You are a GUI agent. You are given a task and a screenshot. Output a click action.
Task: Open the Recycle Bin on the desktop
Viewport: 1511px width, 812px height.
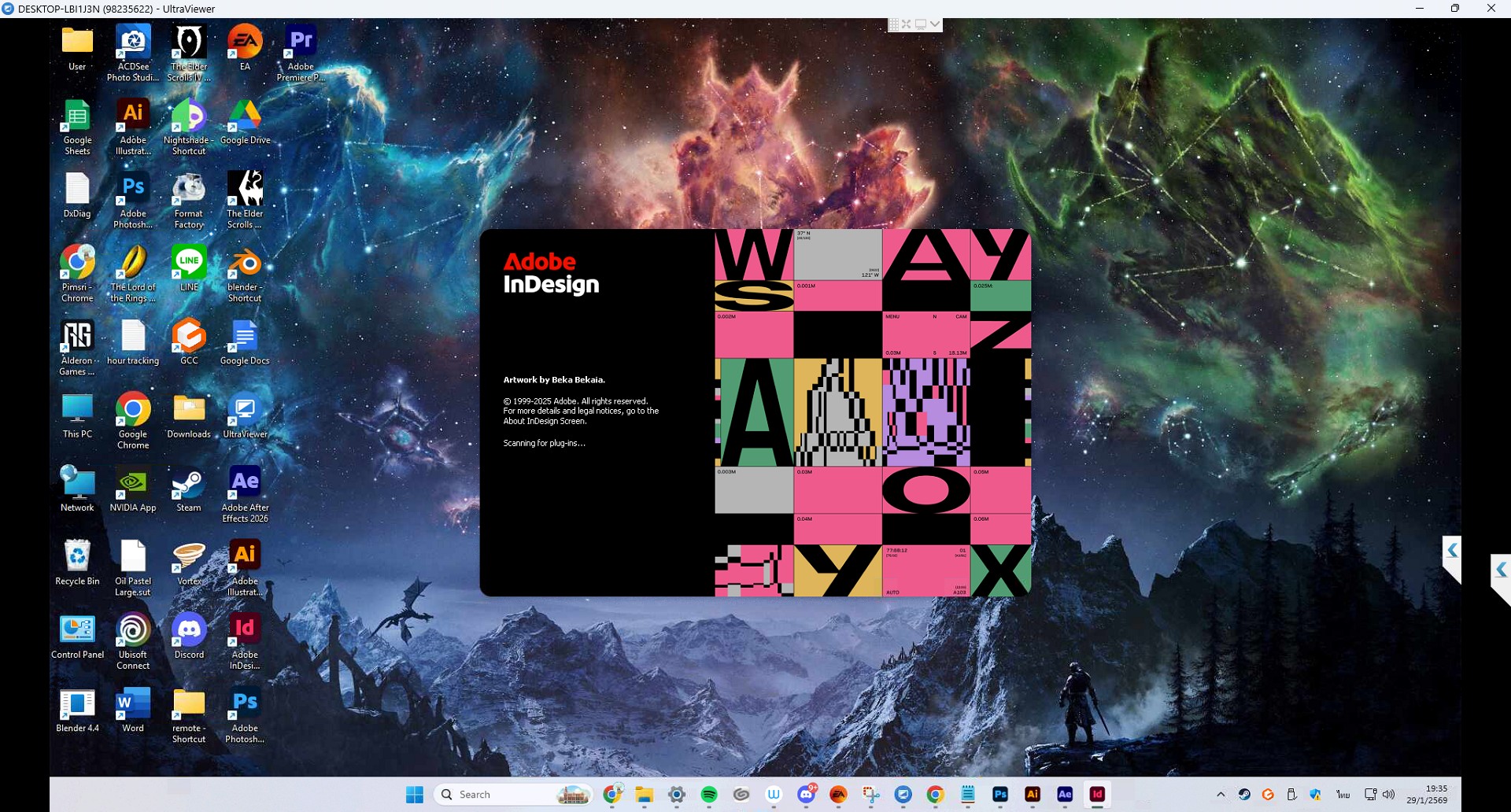pos(77,563)
